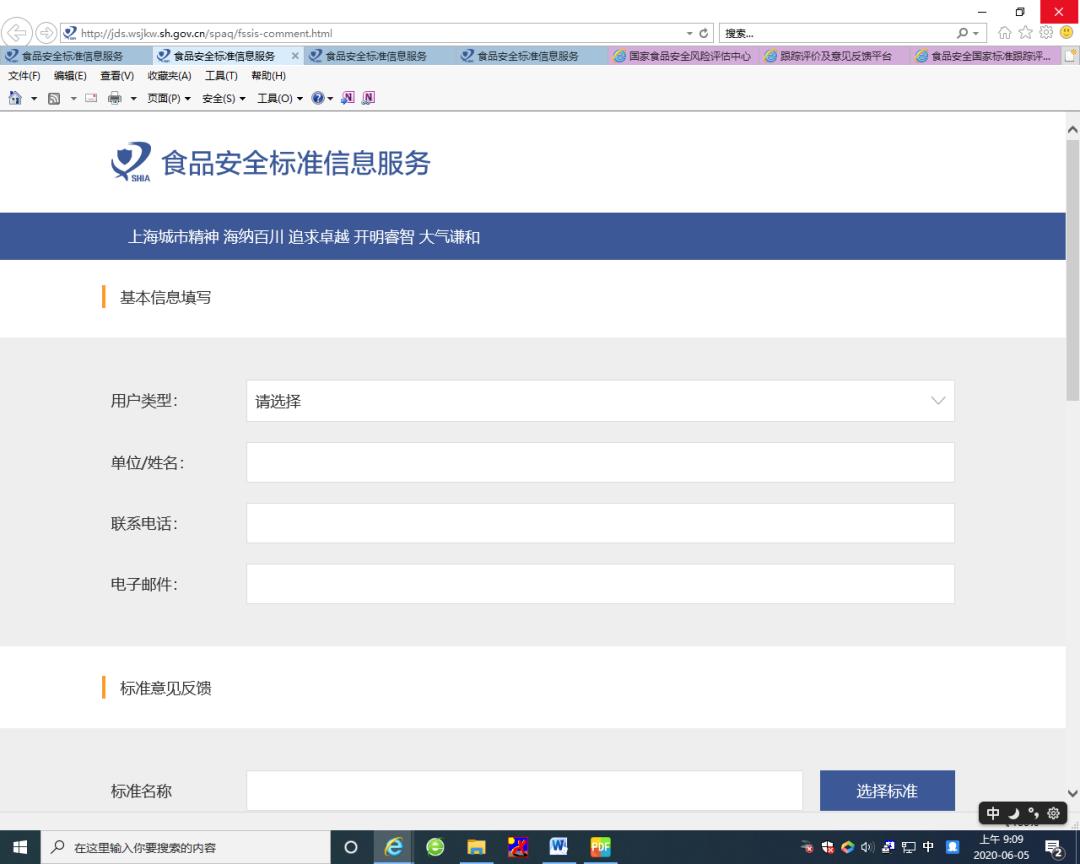Open the Word app on the taskbar
The width and height of the screenshot is (1080, 864).
(x=559, y=847)
